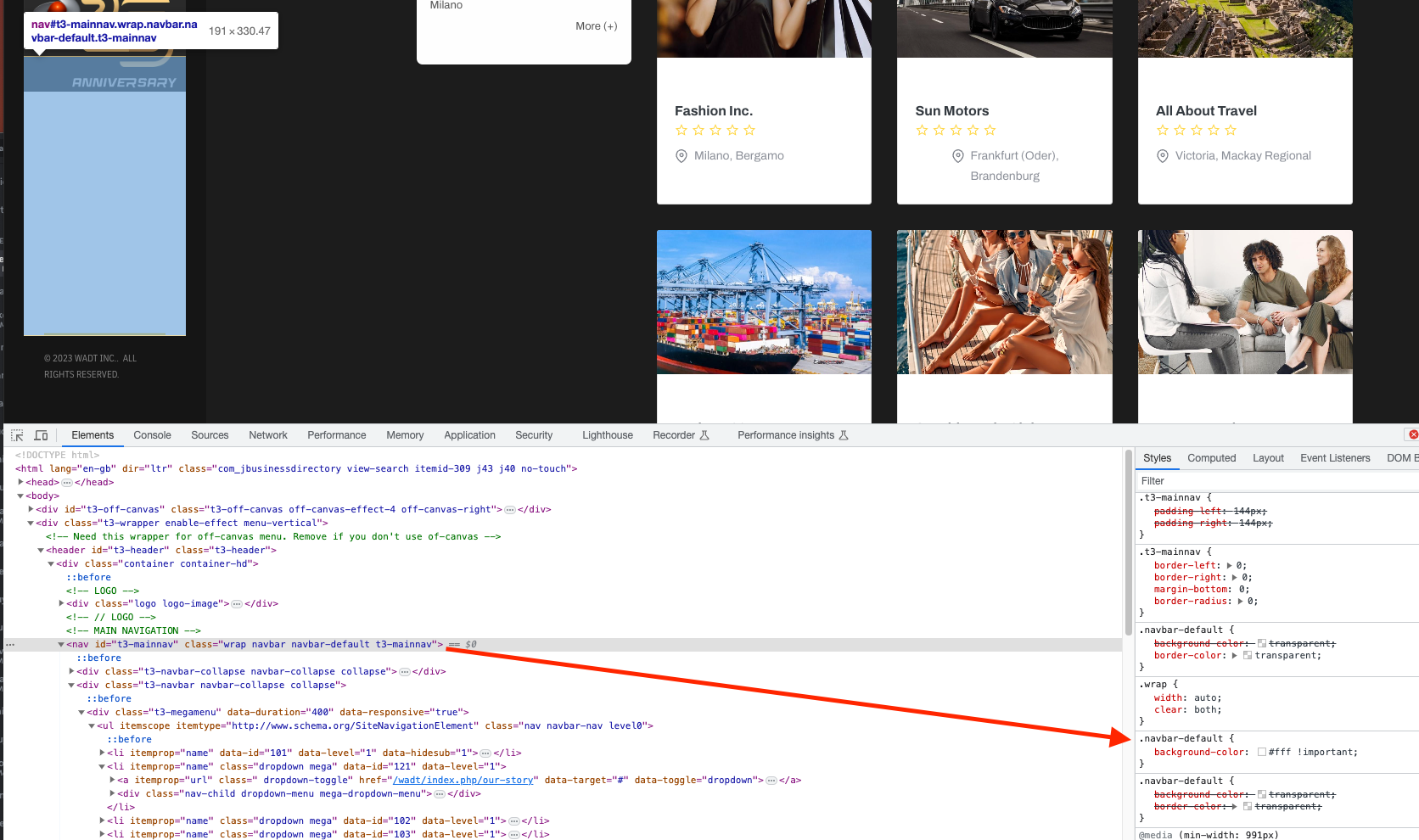Open the All About Travel listing title

point(1206,111)
